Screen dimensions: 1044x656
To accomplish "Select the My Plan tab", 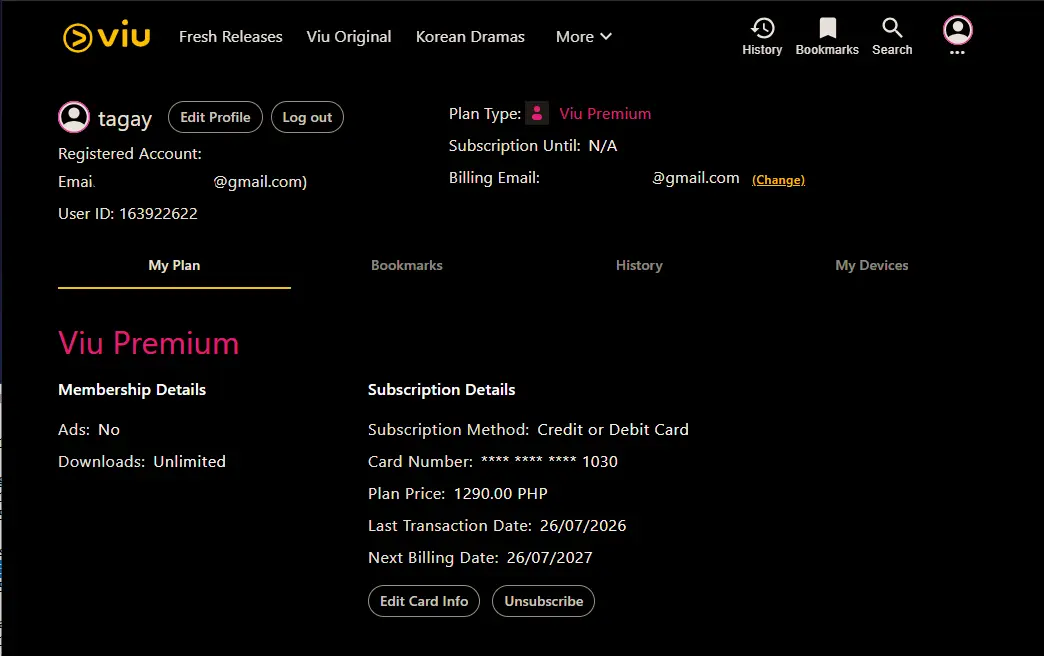I will (x=174, y=265).
